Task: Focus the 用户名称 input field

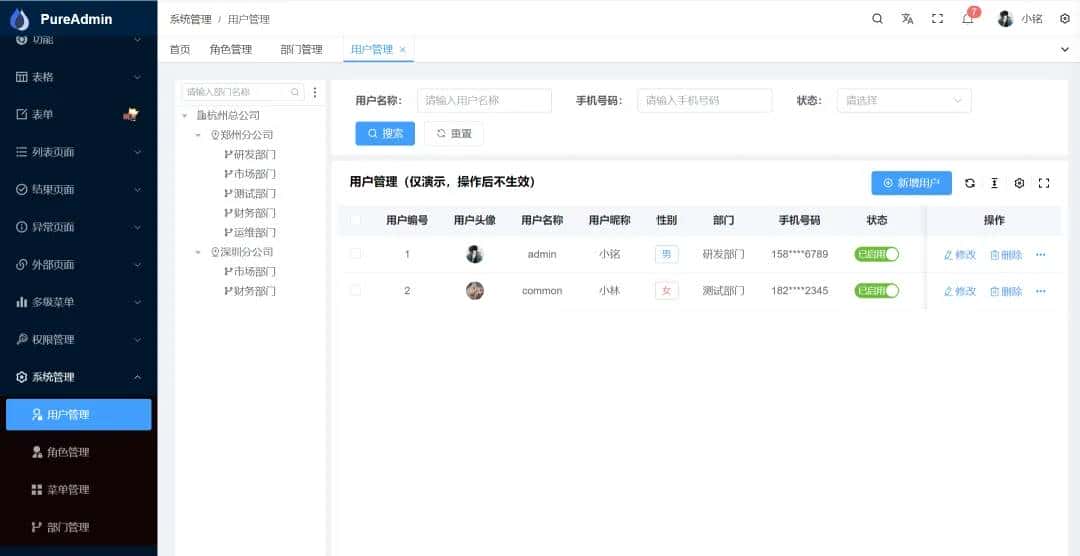Action: pos(484,101)
